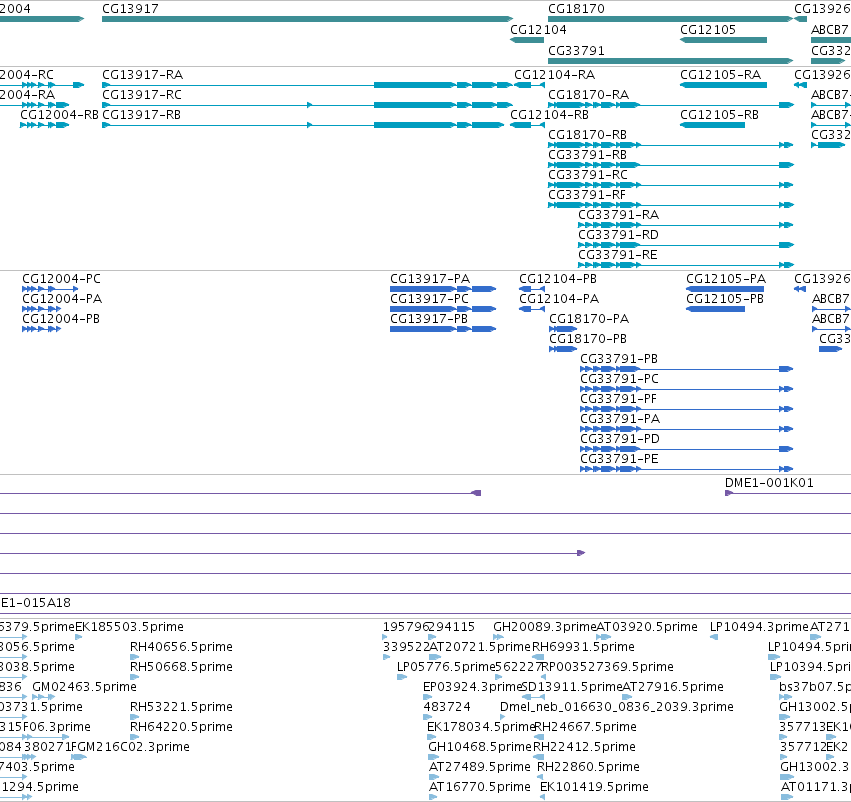Click protein label CG12105-PA

click(x=726, y=278)
